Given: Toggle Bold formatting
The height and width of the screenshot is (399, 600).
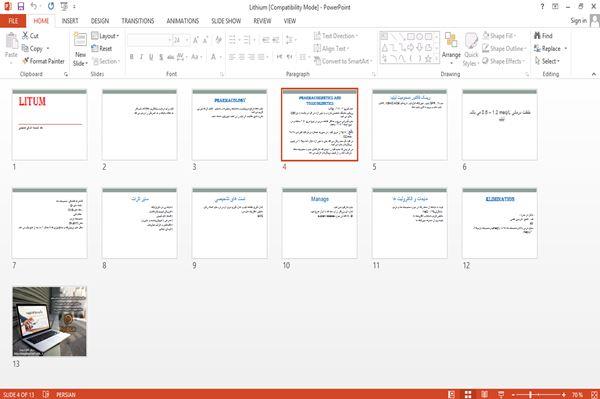Looking at the screenshot, I should 132,57.
